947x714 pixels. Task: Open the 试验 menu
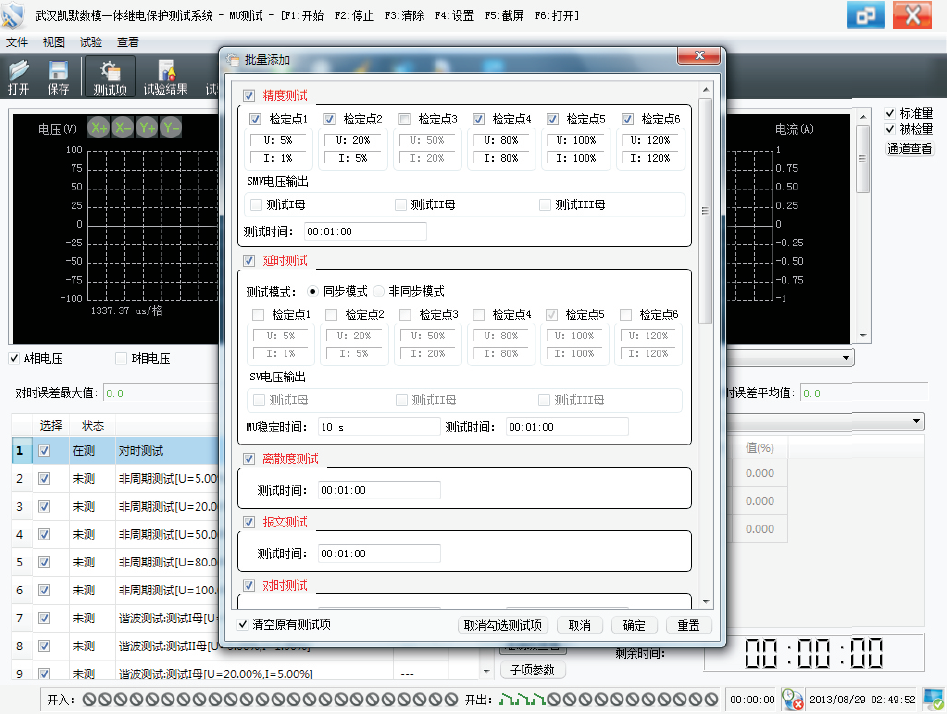click(x=90, y=43)
